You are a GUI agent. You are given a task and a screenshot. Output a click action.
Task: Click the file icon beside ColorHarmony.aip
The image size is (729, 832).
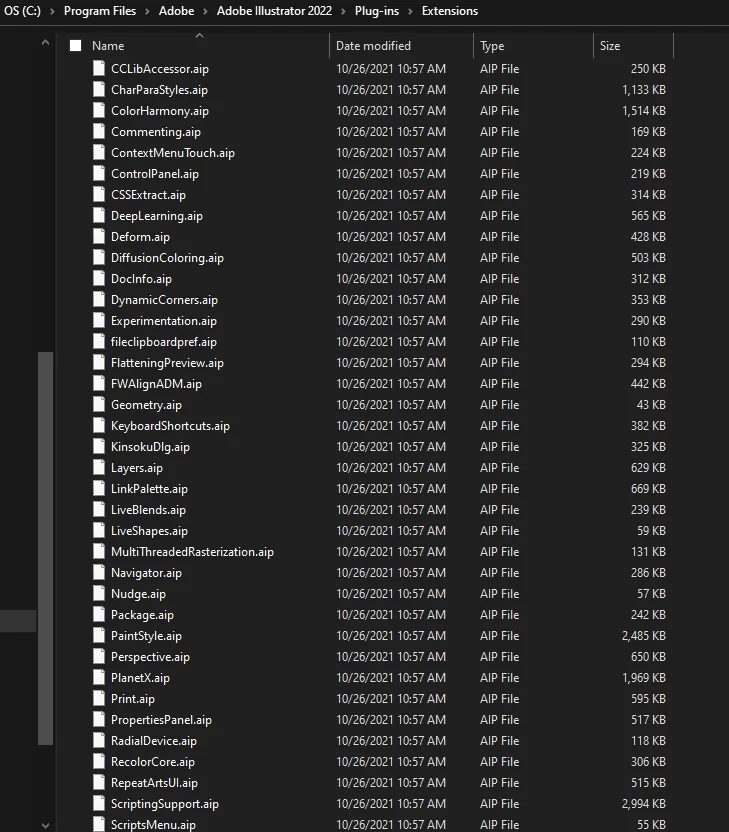point(99,110)
